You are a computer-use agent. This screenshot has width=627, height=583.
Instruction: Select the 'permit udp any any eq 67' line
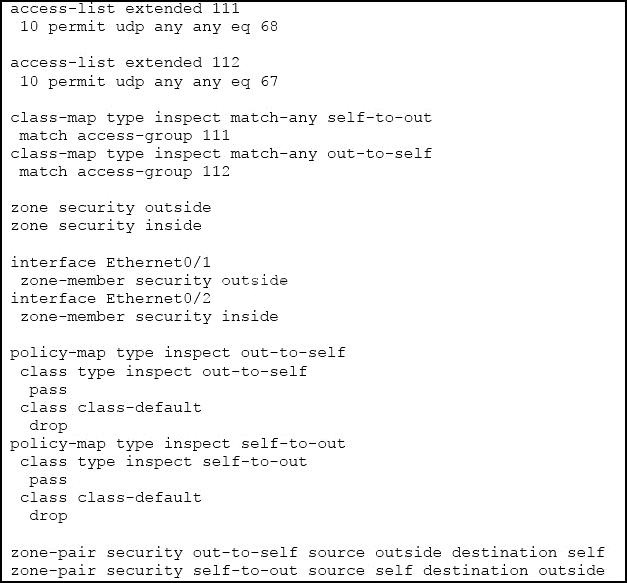149,82
